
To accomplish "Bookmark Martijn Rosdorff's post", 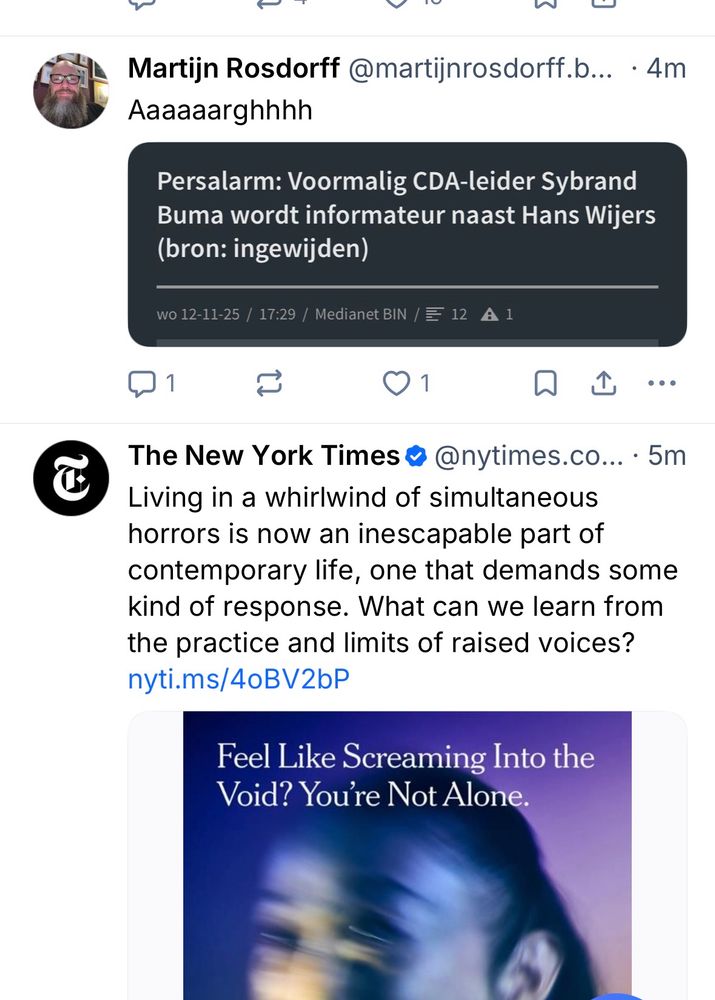I will [545, 383].
